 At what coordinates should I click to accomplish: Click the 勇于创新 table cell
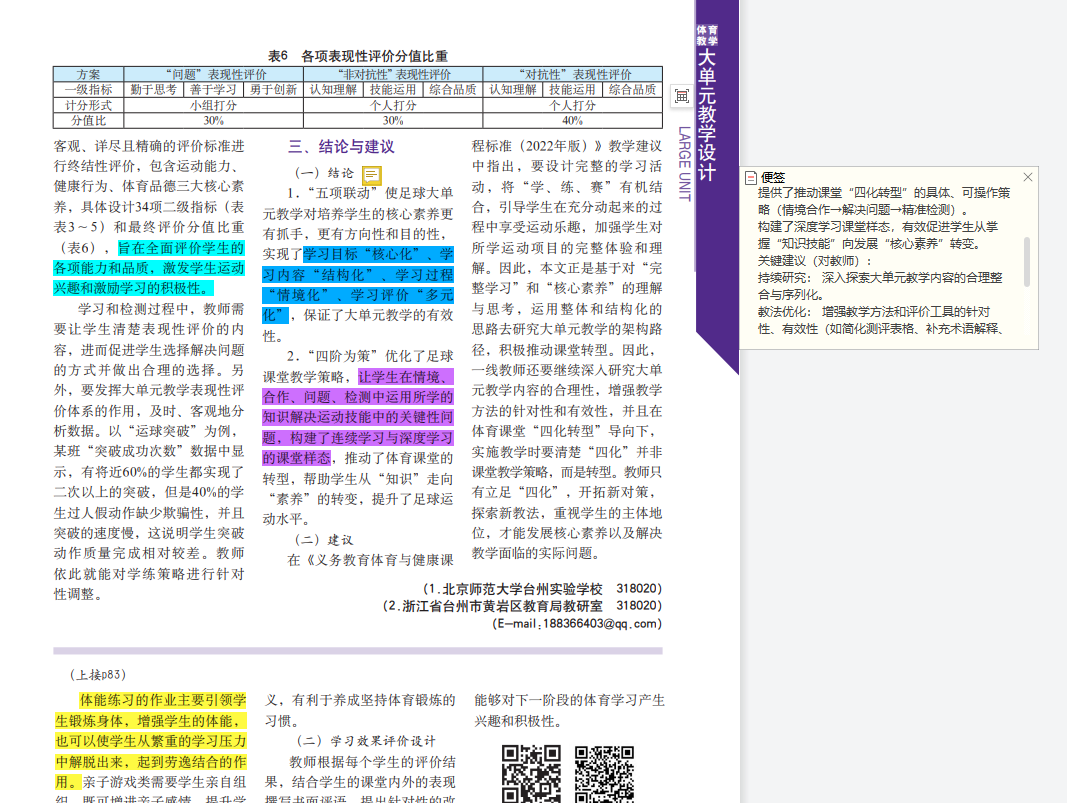[274, 90]
